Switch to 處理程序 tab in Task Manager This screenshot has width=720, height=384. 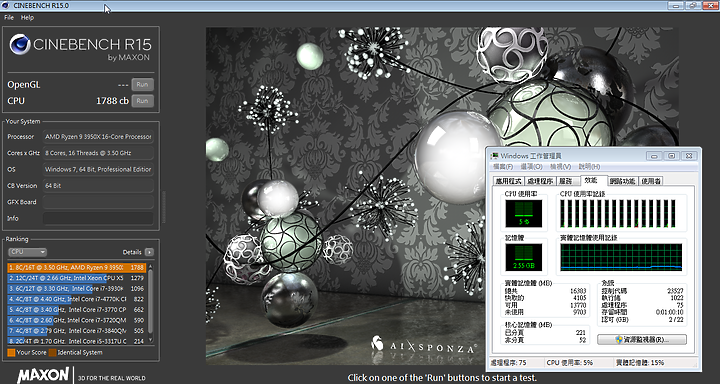click(540, 181)
